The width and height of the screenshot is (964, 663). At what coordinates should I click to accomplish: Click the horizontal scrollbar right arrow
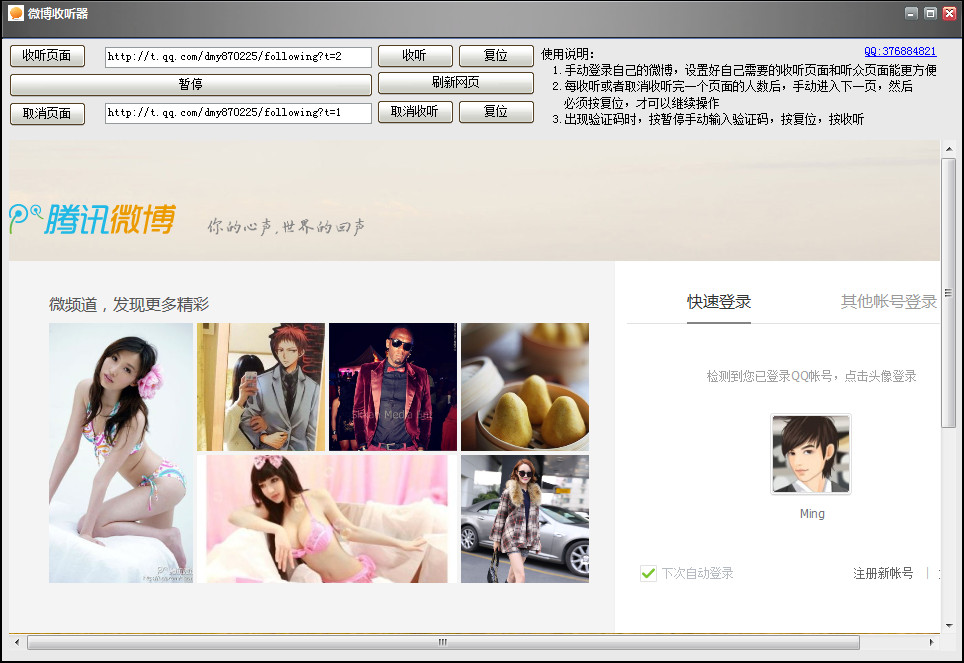931,642
